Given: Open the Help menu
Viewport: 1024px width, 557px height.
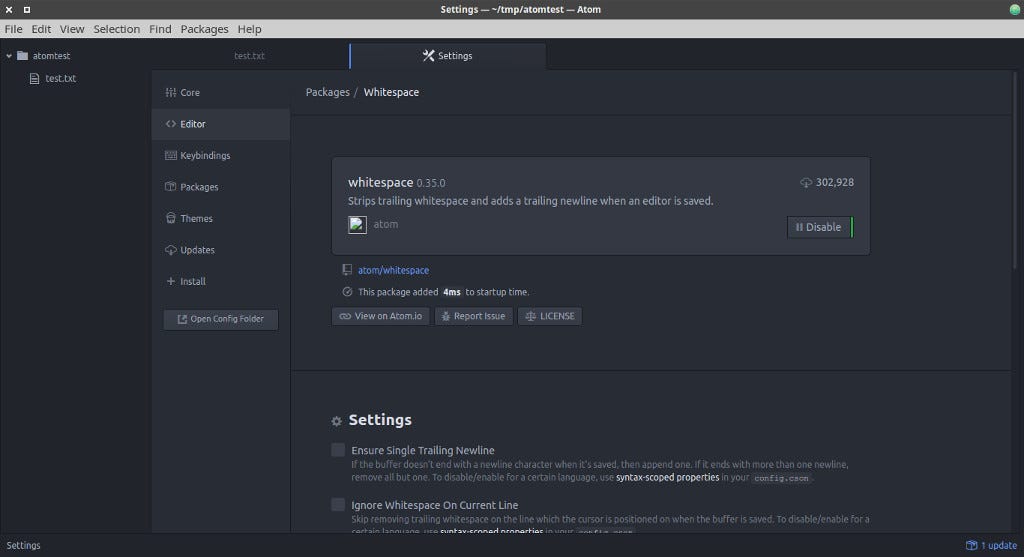Looking at the screenshot, I should point(249,29).
